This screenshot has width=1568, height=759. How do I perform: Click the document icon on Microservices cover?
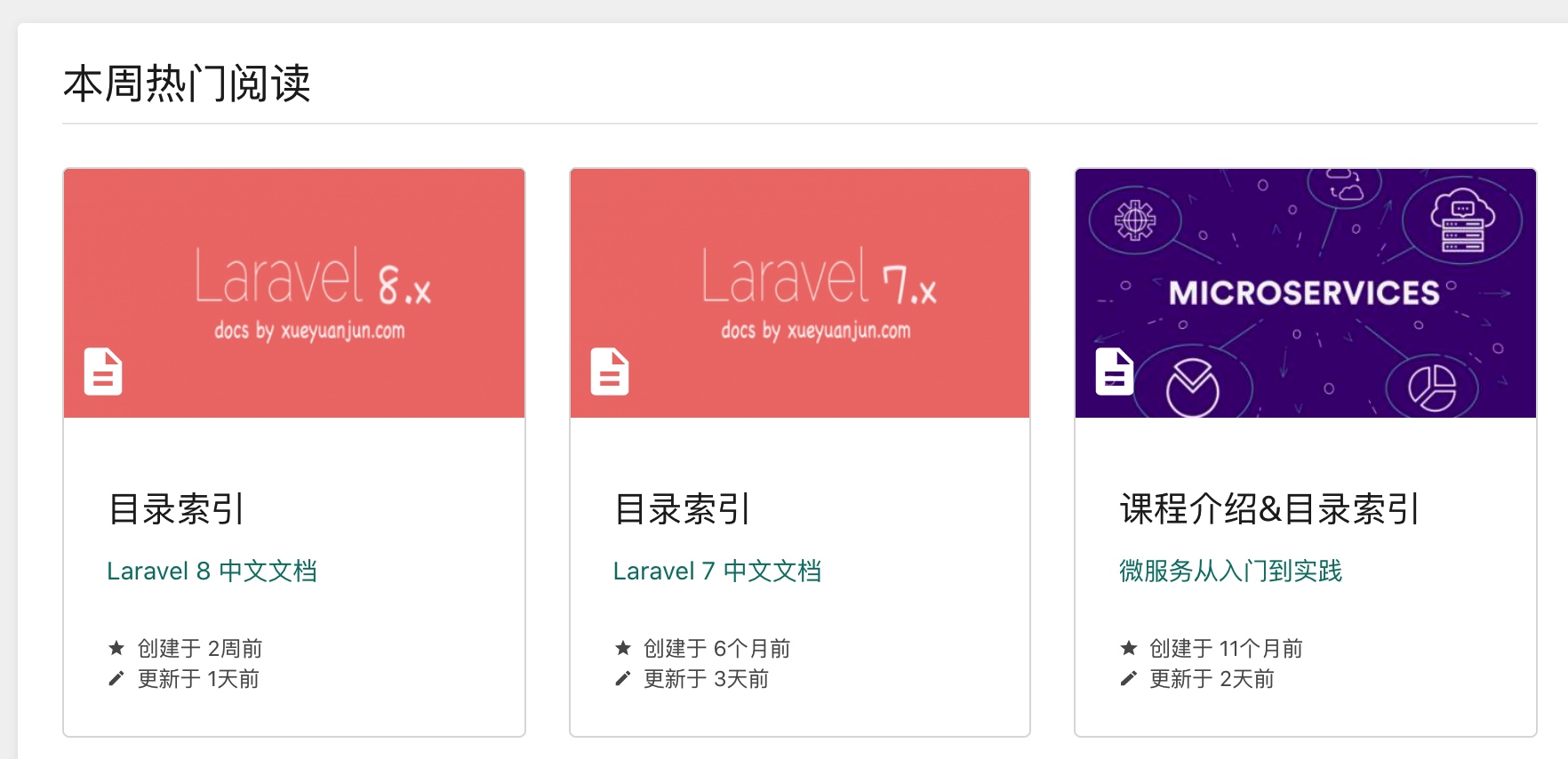point(1115,372)
